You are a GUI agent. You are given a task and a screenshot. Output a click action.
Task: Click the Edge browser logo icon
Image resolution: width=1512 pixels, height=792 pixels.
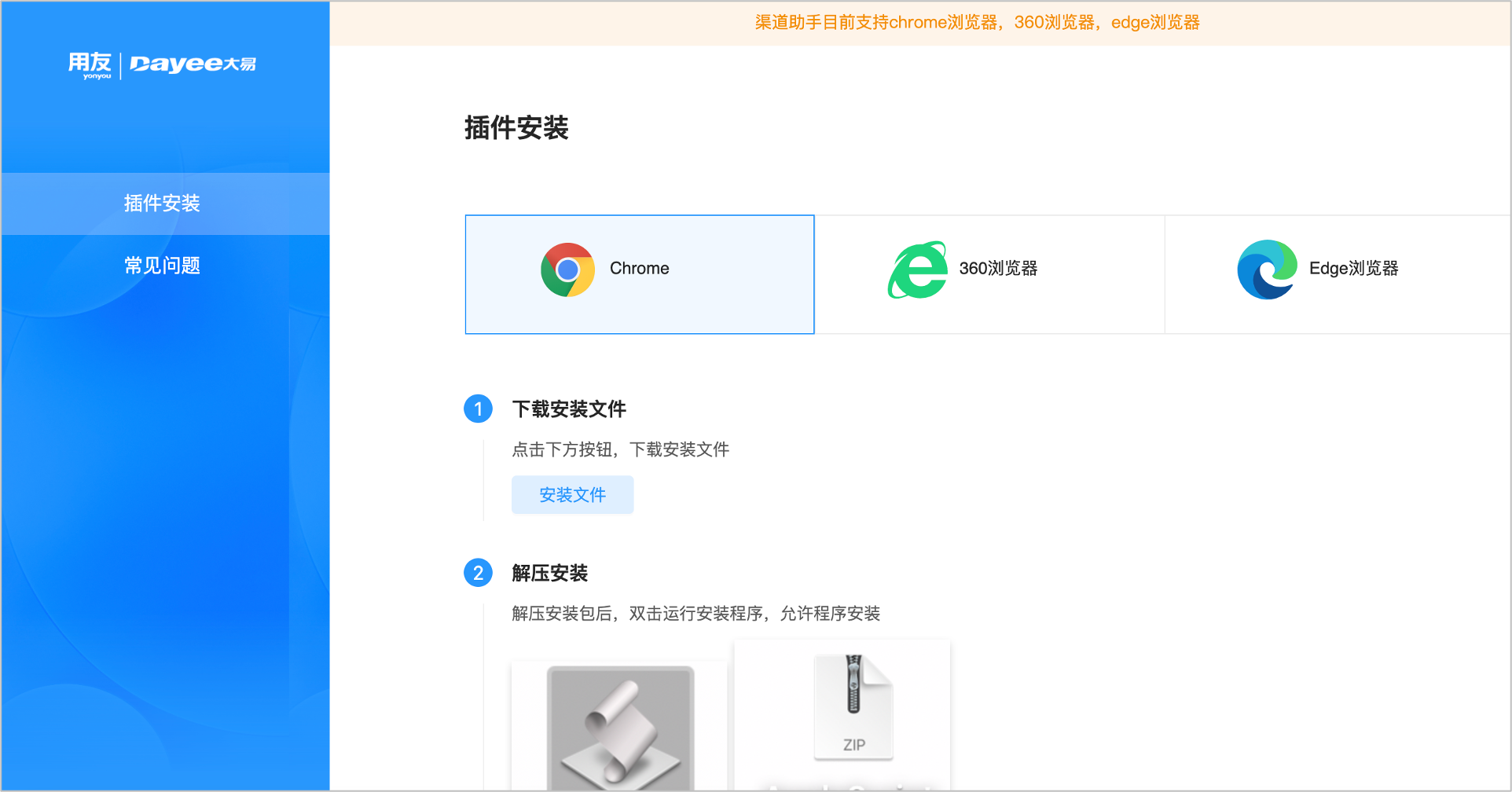1267,269
